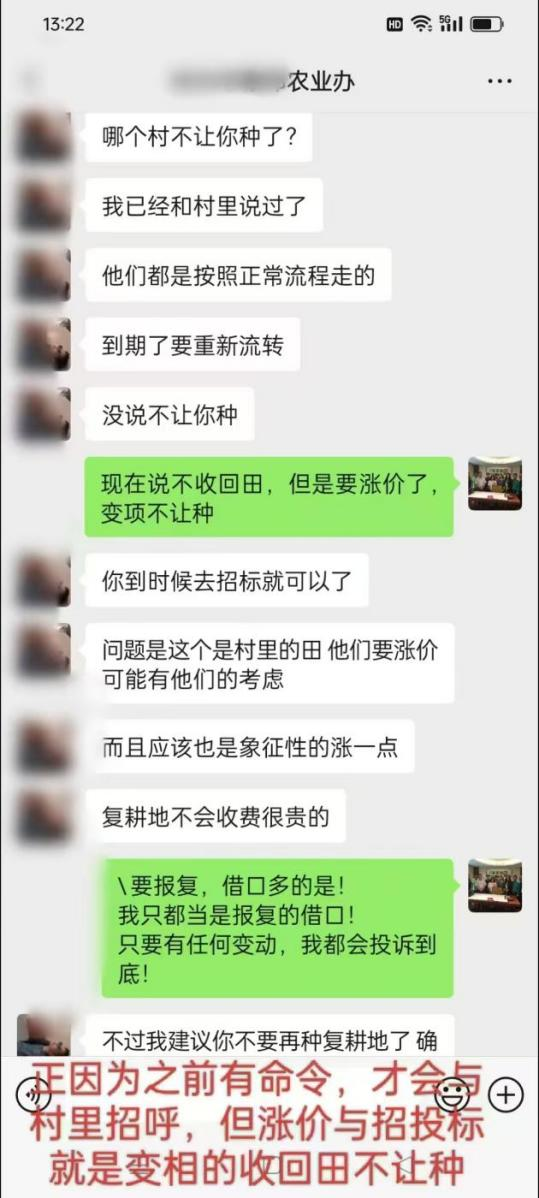This screenshot has height=1198, width=539.
Task: Tap the plus attachments icon
Action: click(x=505, y=1094)
